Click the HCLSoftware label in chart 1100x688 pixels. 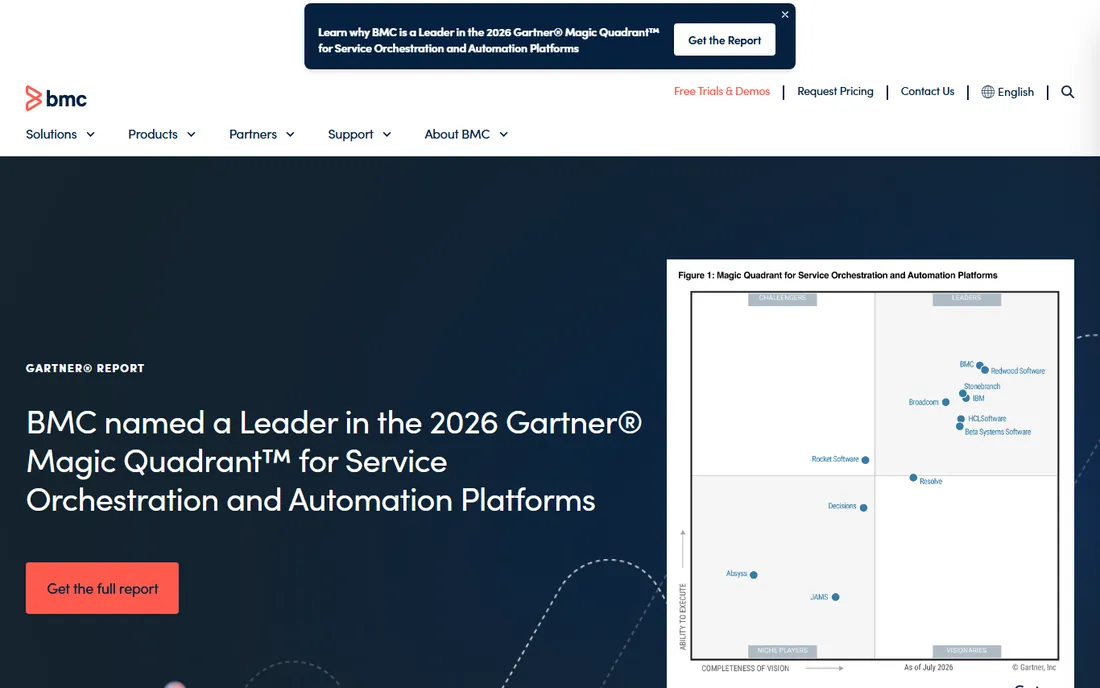click(986, 419)
